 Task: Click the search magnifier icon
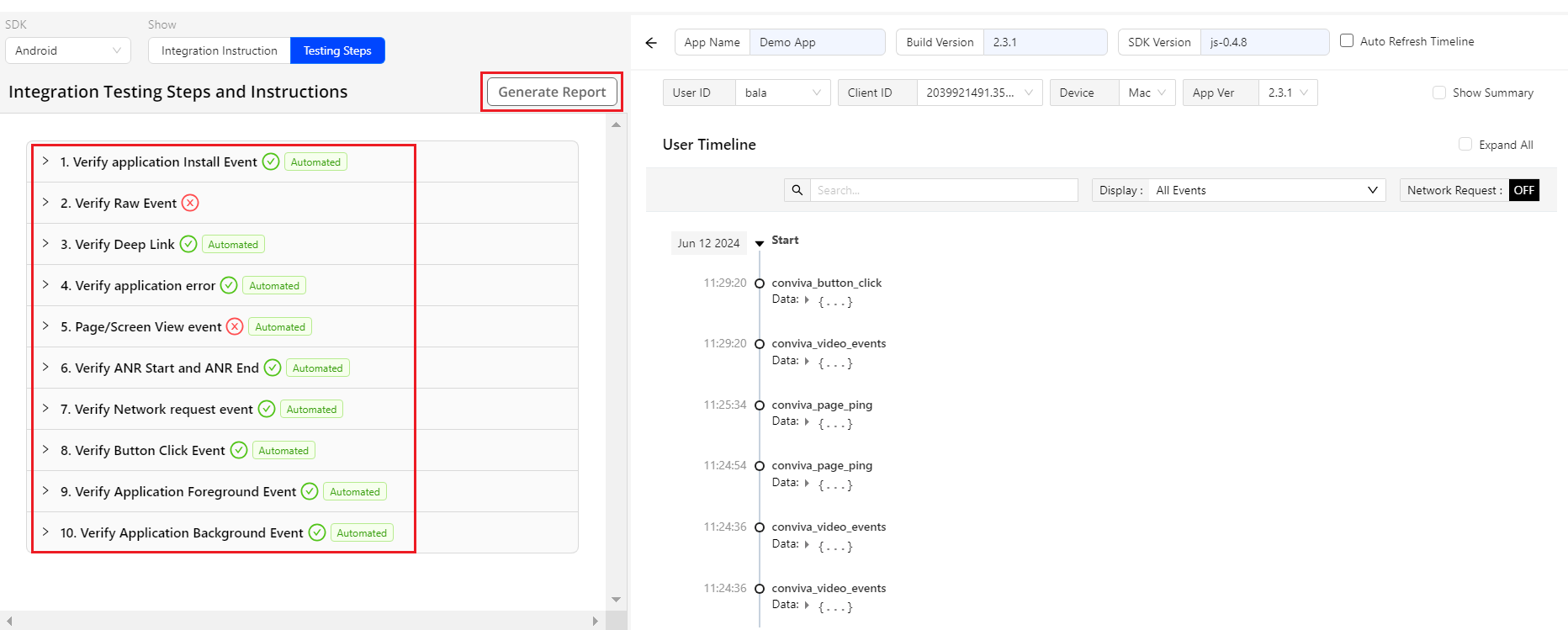tap(797, 190)
